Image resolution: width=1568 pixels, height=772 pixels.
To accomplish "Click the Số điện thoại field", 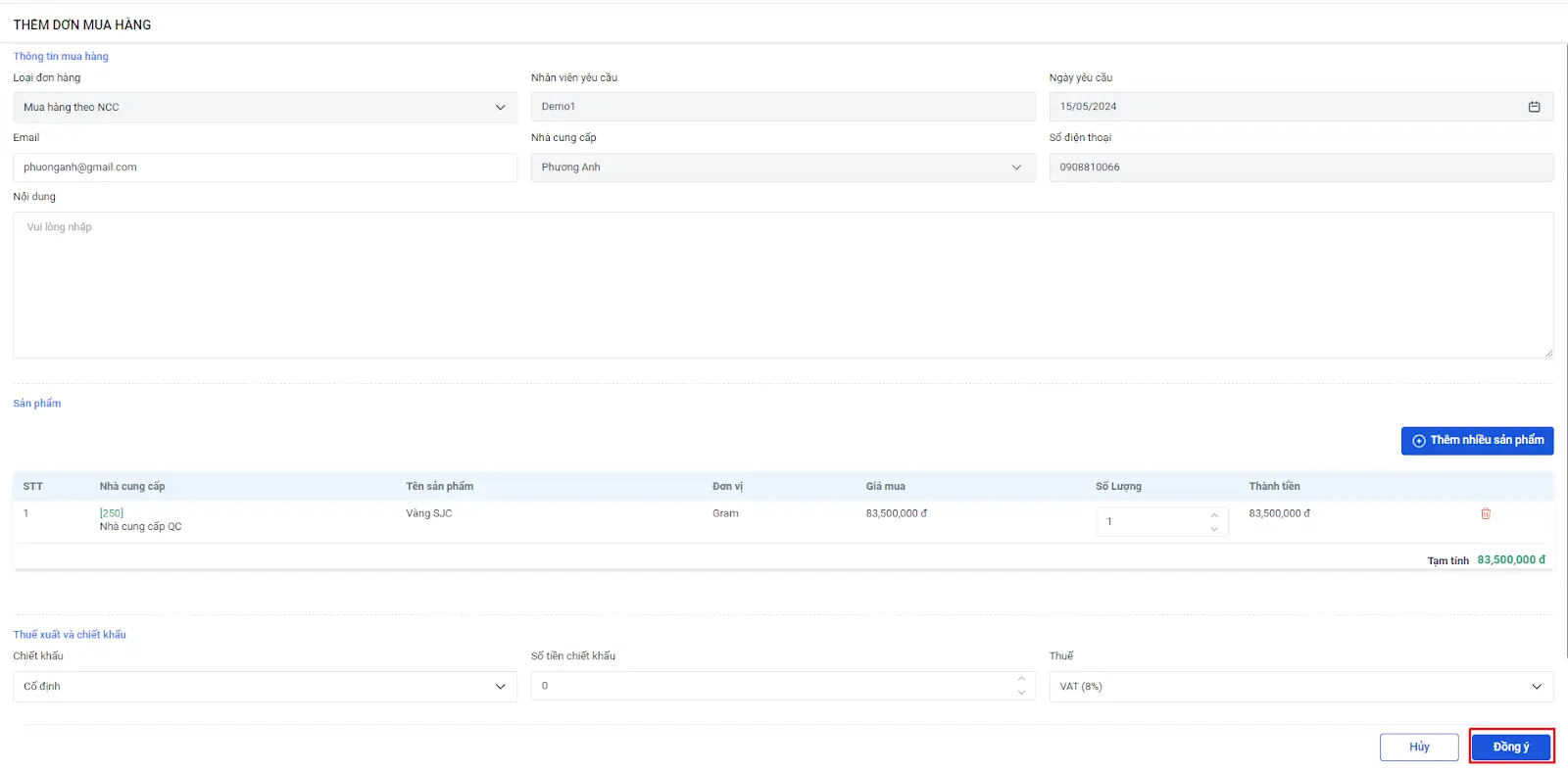I will (1300, 168).
